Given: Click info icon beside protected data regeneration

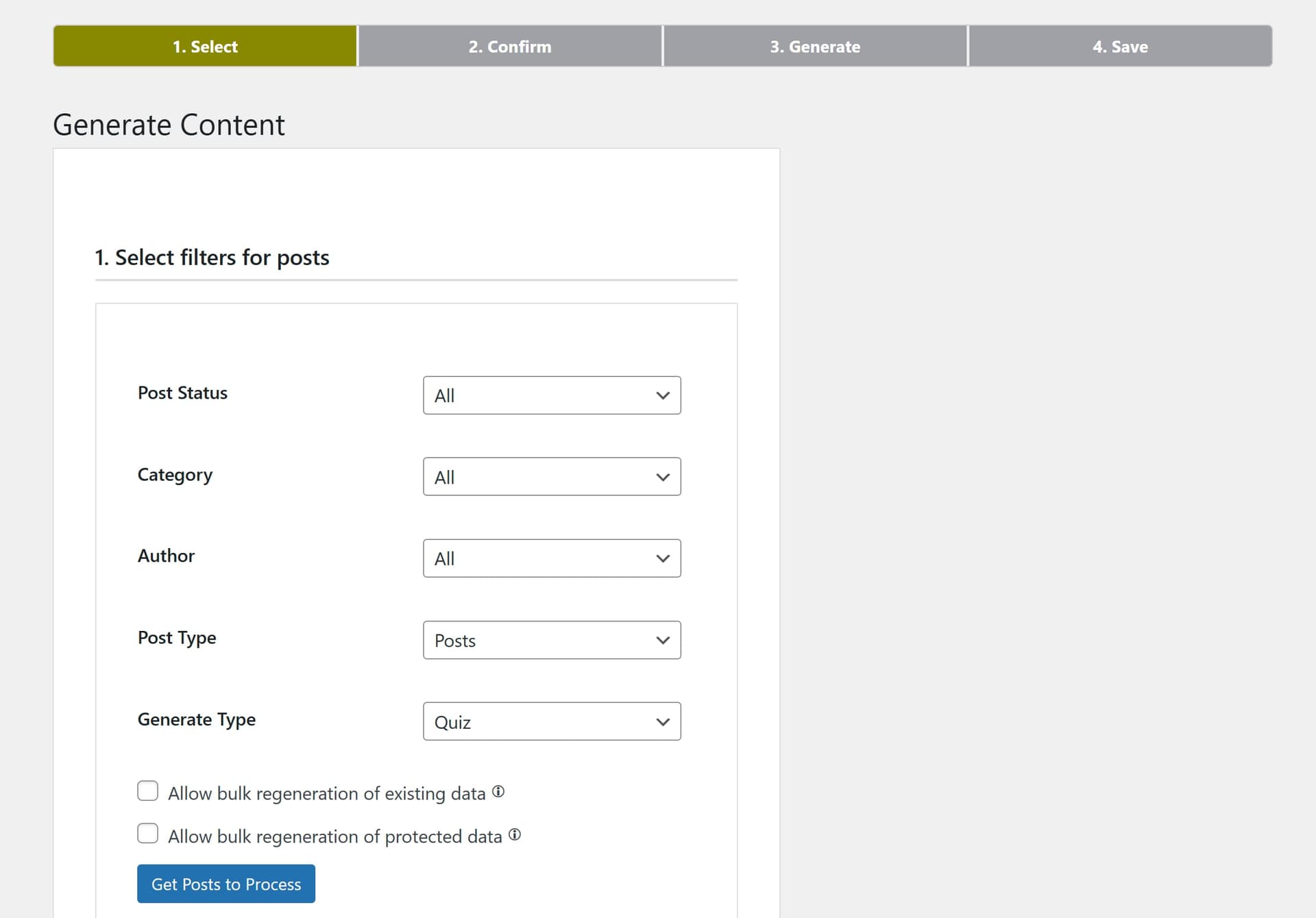Looking at the screenshot, I should (x=515, y=834).
